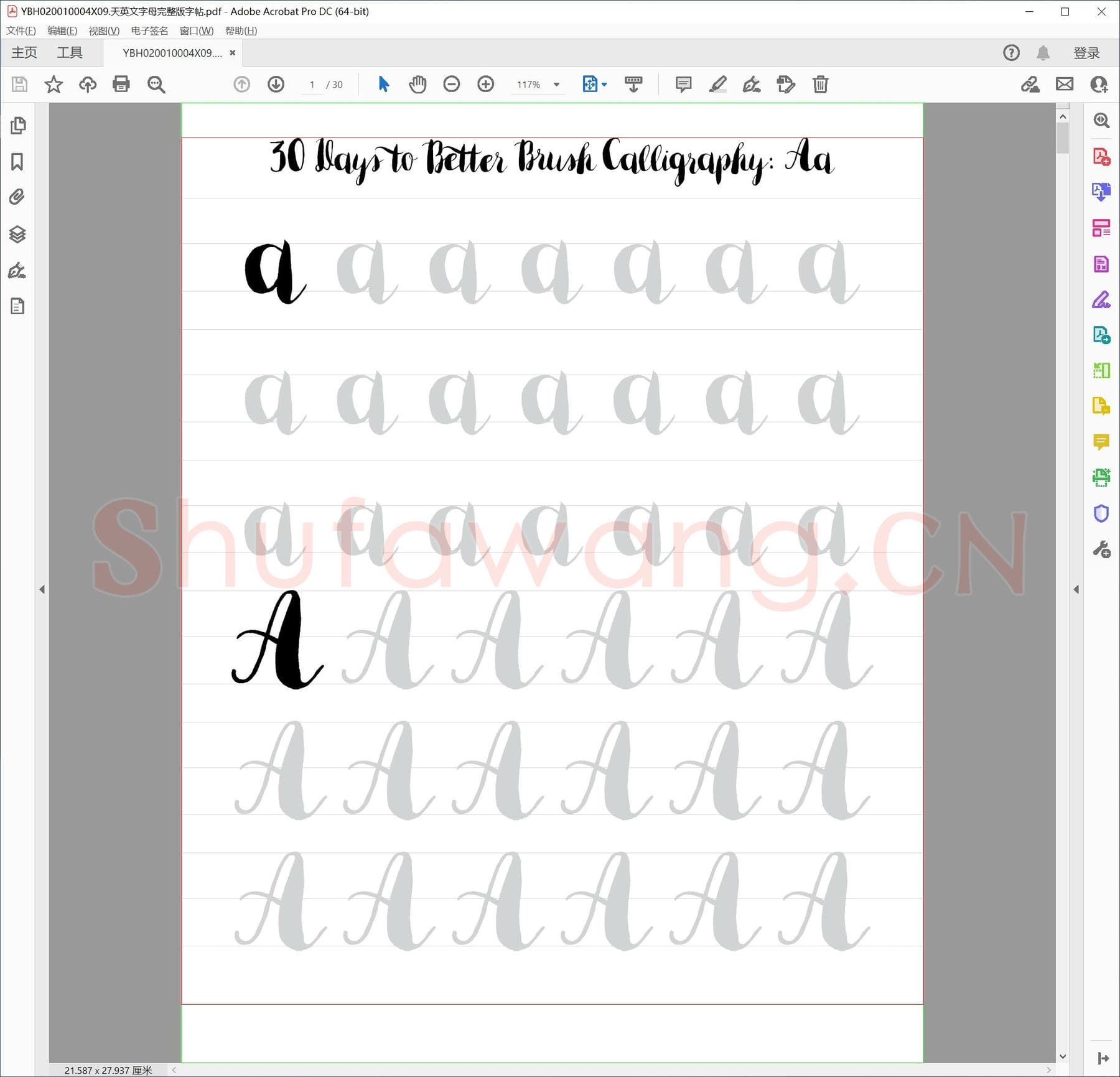Open the Organize Pages tool

1101,228
